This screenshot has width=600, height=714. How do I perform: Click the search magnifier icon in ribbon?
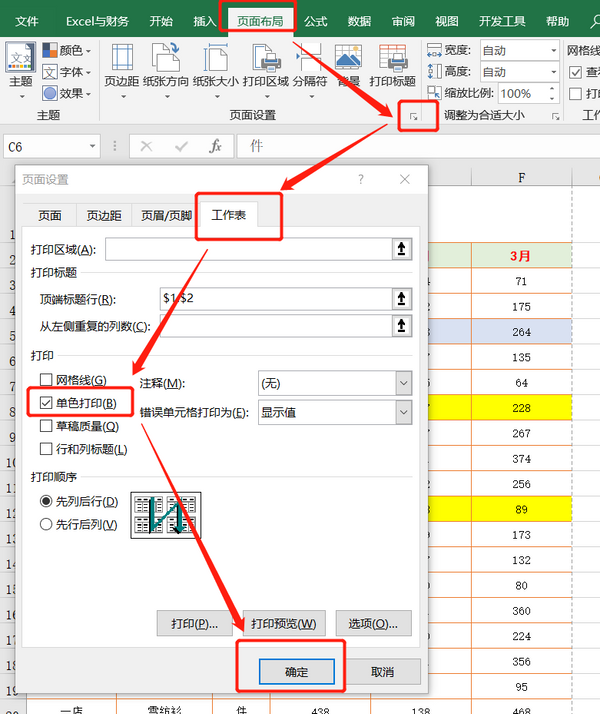coord(595,21)
